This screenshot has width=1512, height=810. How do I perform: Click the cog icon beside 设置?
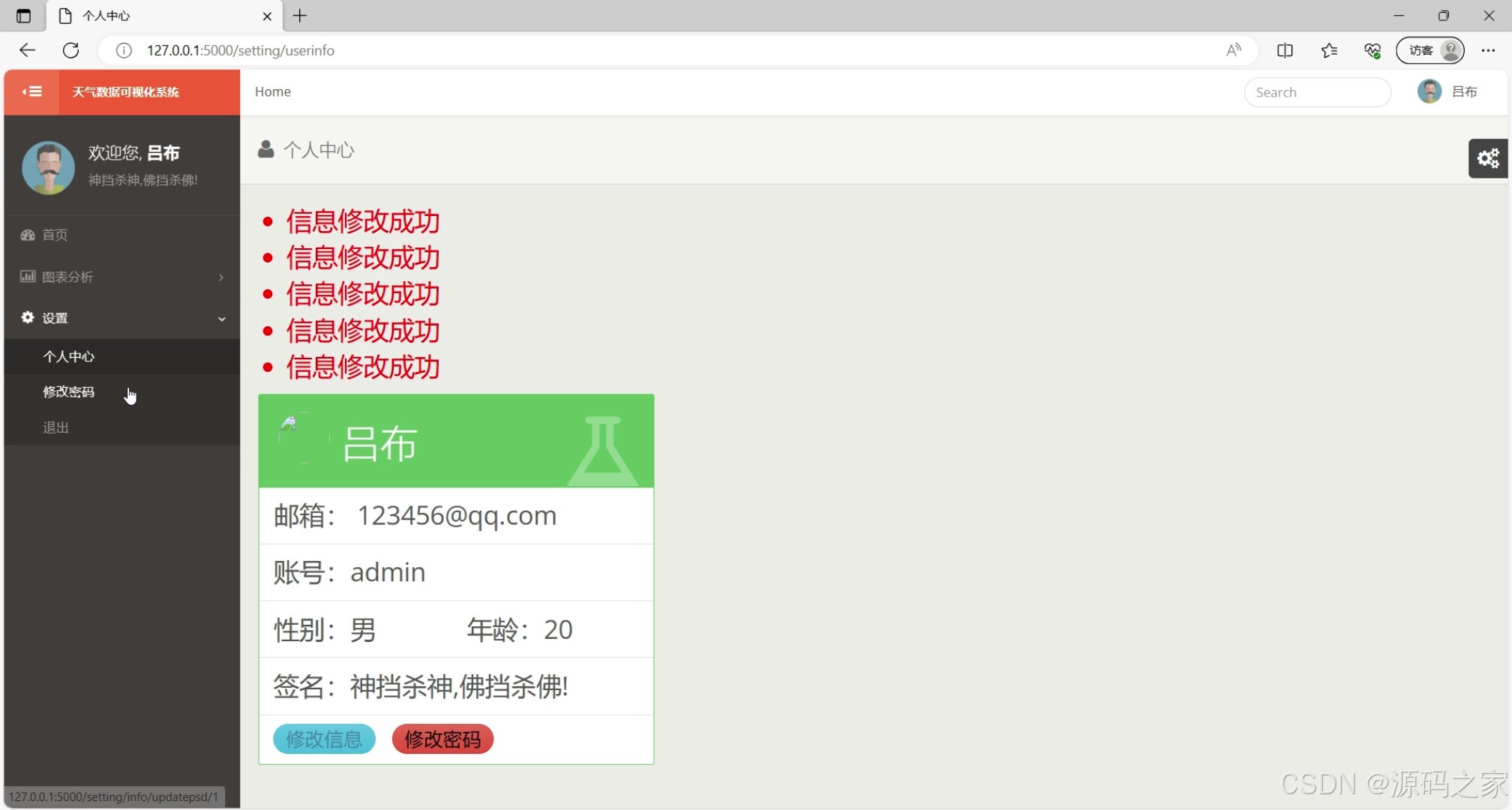click(28, 317)
